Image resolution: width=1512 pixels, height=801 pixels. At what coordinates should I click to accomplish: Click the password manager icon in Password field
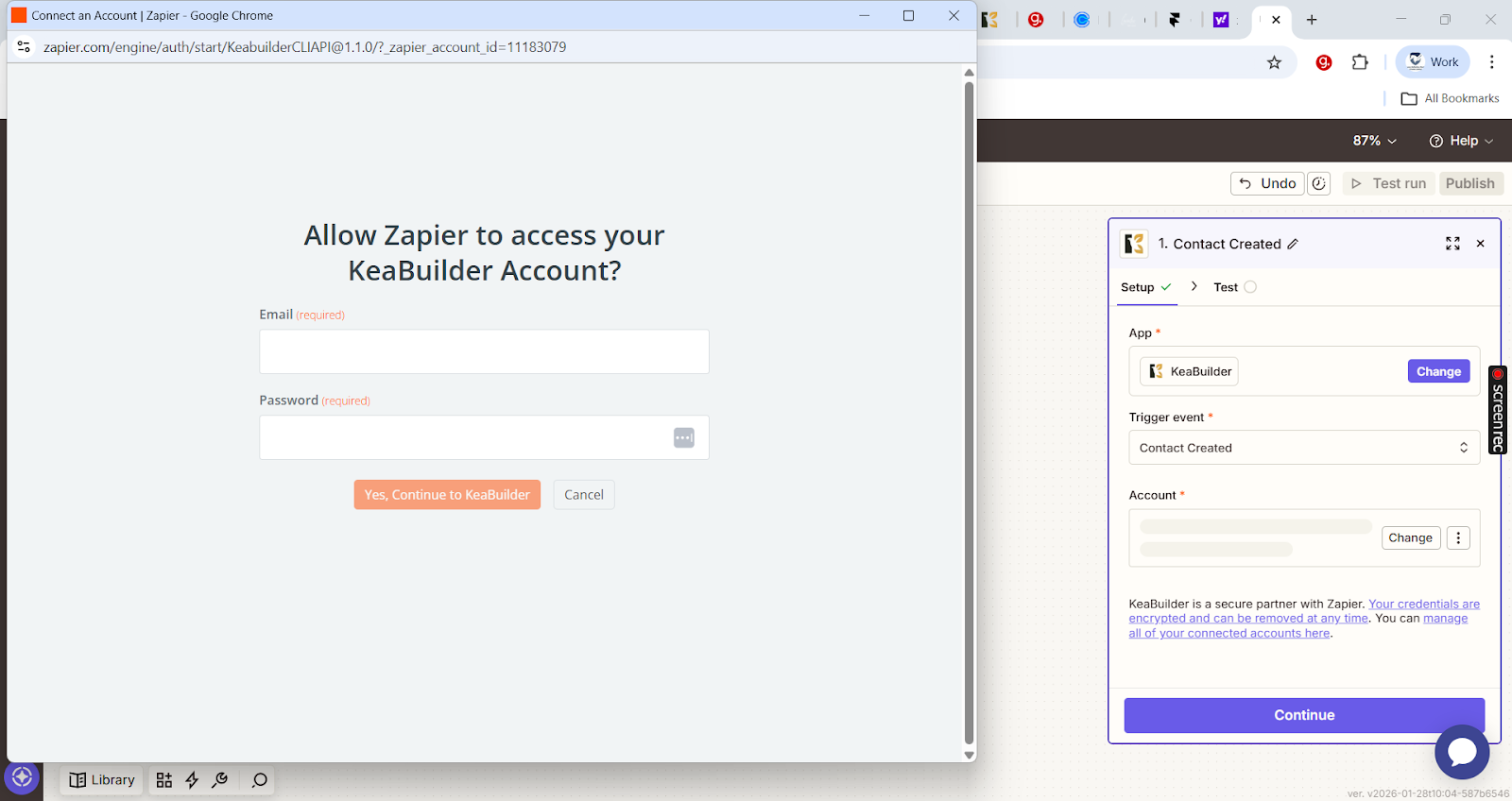[684, 438]
